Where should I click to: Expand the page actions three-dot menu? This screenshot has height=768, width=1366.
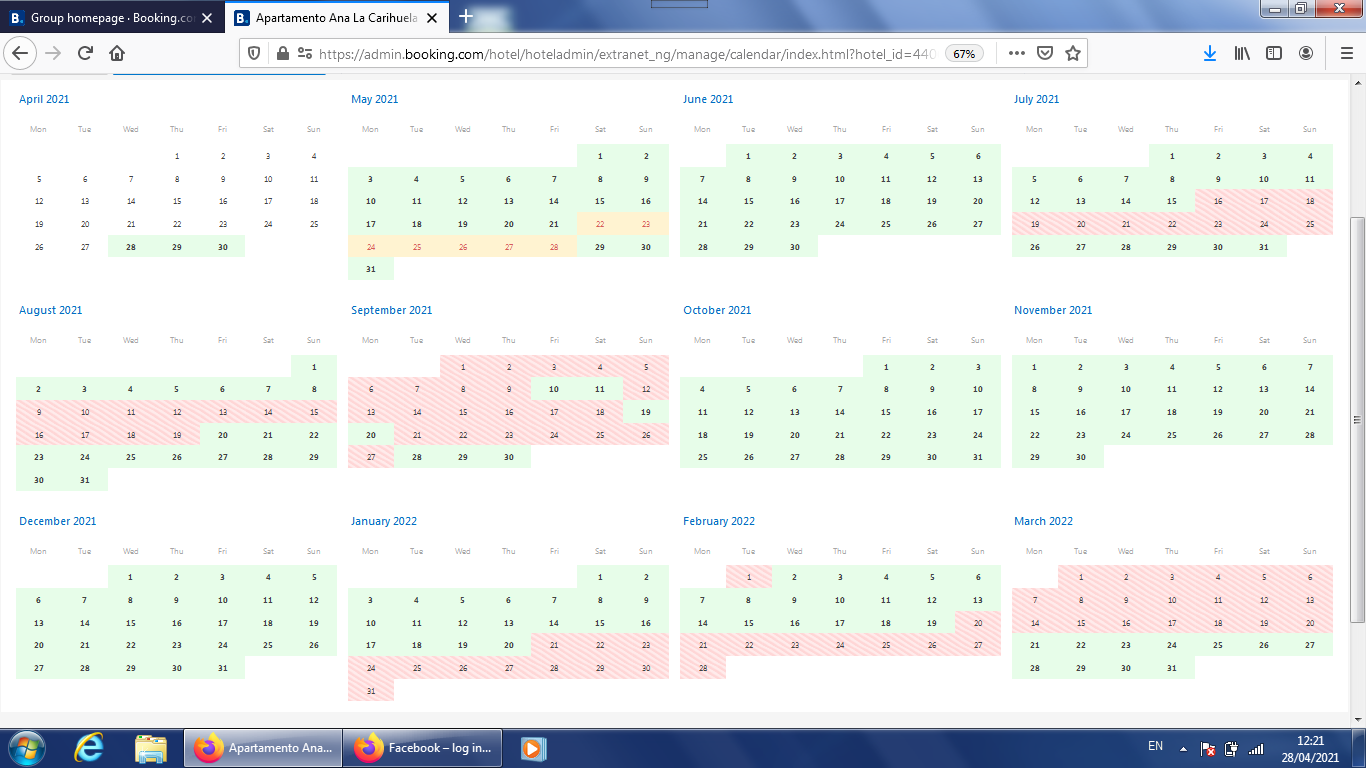pyautogui.click(x=1016, y=54)
